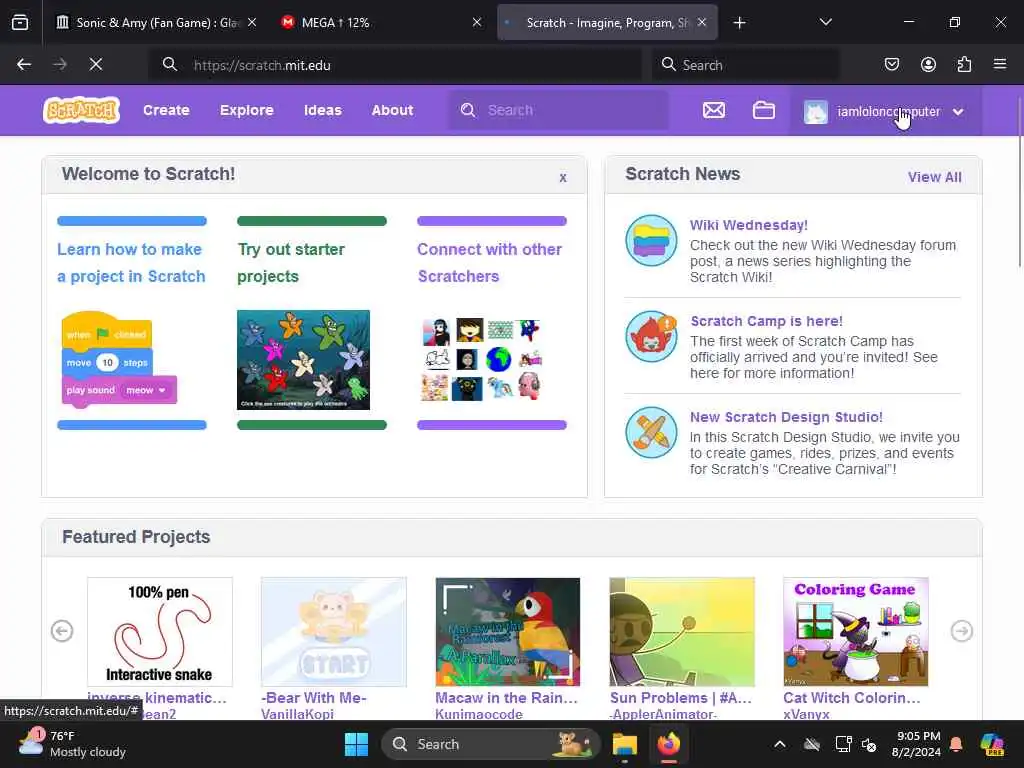Open the Windows Start menu
Screen dimensions: 1024x768
click(x=356, y=744)
